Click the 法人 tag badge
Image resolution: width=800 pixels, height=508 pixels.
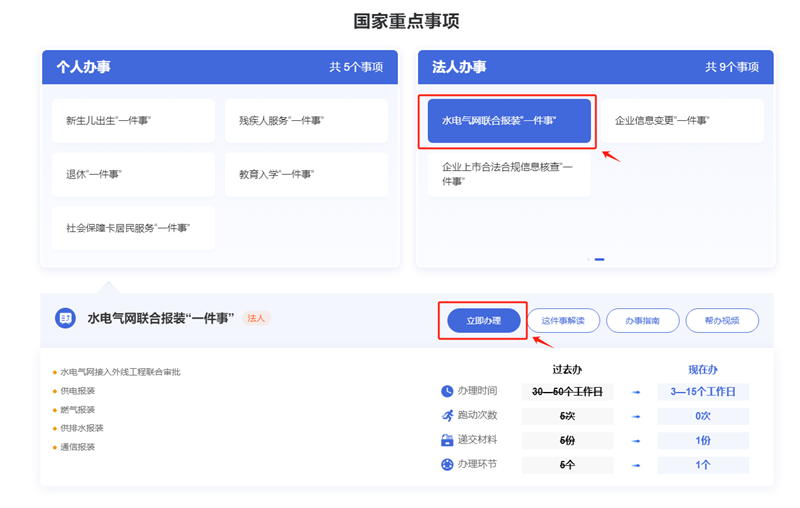pyautogui.click(x=256, y=318)
